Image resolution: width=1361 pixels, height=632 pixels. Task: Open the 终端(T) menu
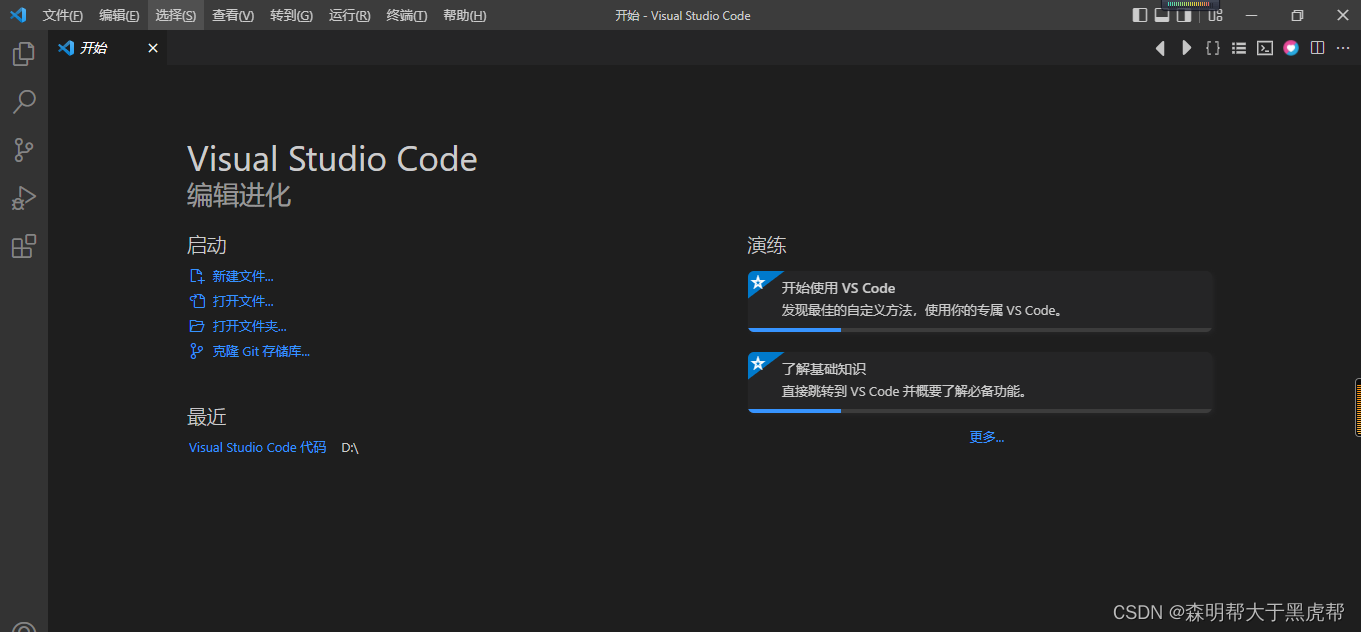[407, 15]
